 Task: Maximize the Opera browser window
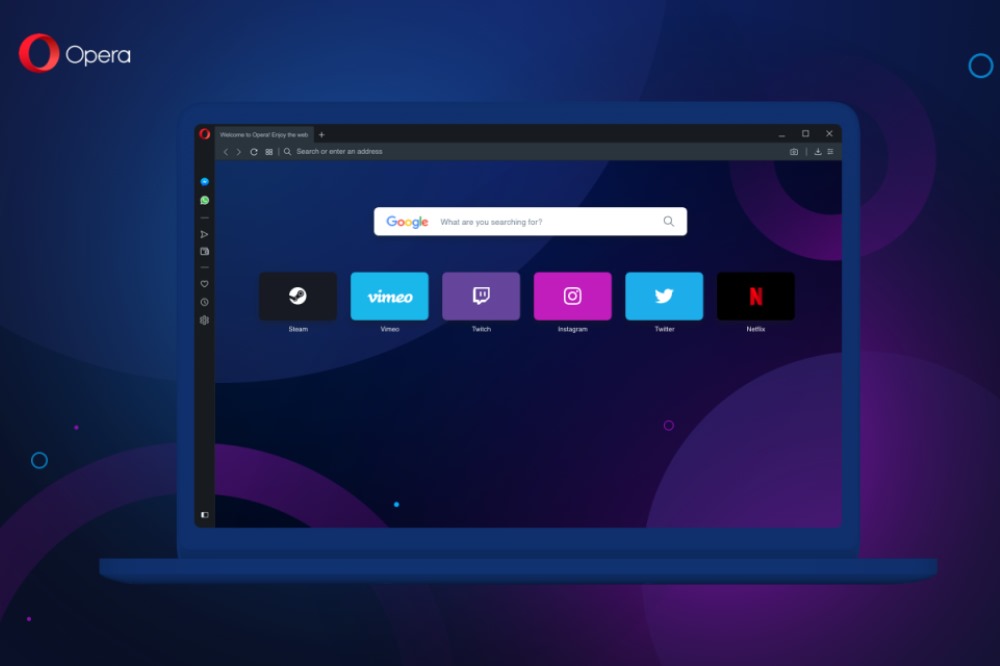(805, 134)
